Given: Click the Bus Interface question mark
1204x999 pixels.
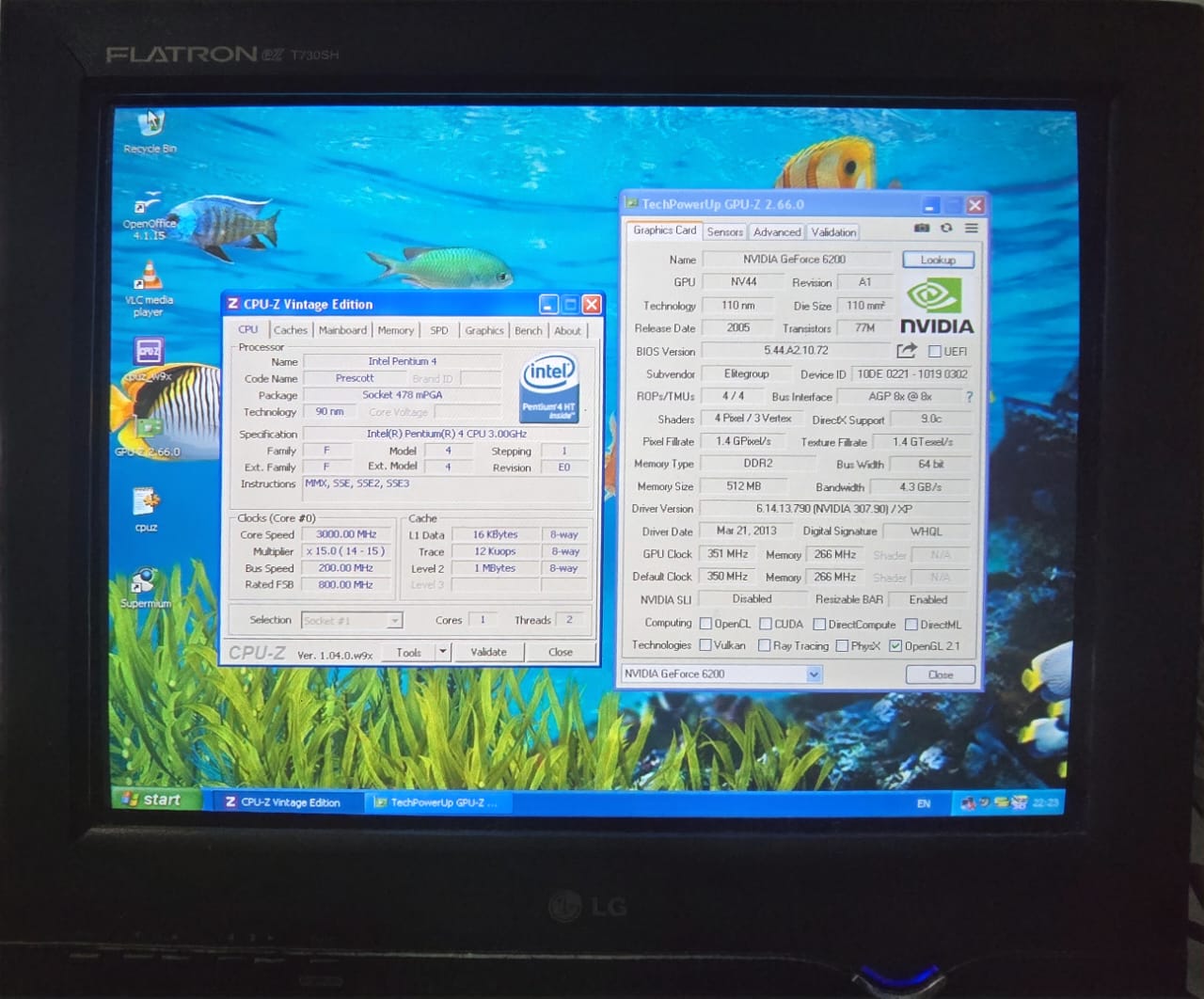Looking at the screenshot, I should 969,397.
